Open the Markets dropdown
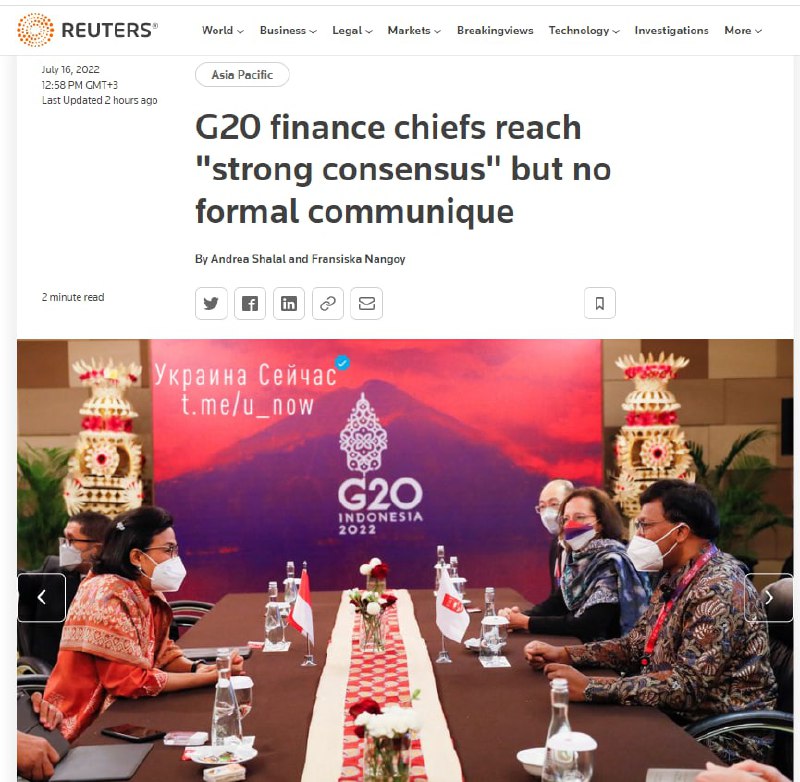This screenshot has height=782, width=800. (414, 31)
